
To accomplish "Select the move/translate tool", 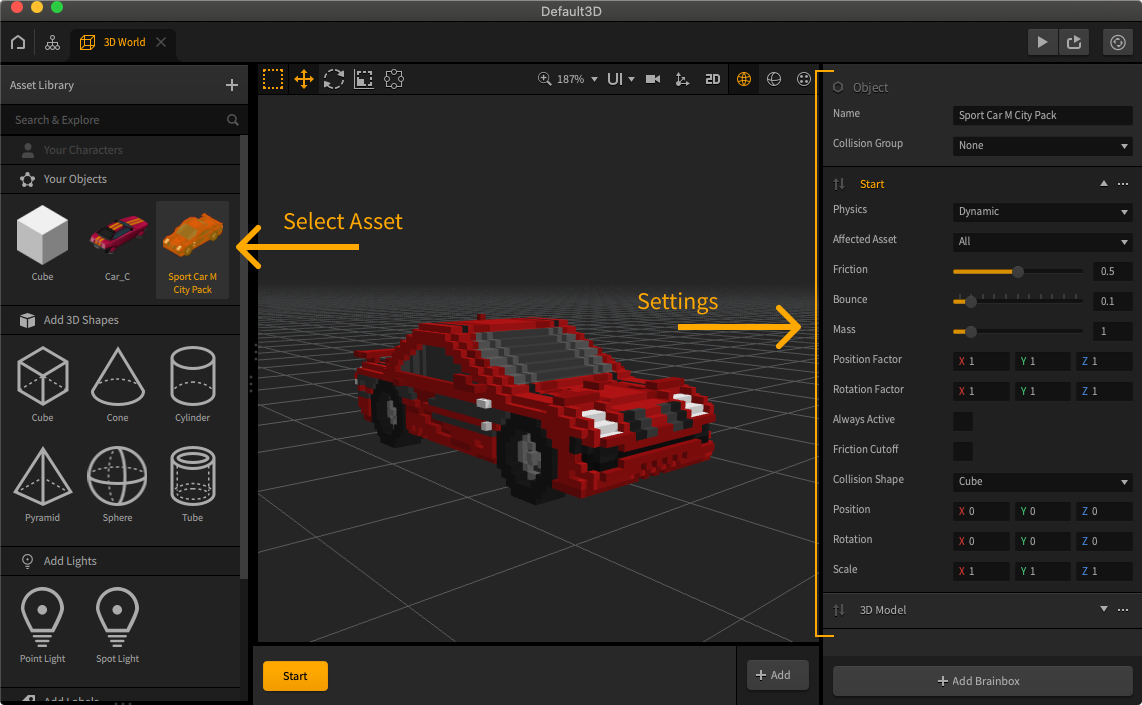I will point(304,79).
